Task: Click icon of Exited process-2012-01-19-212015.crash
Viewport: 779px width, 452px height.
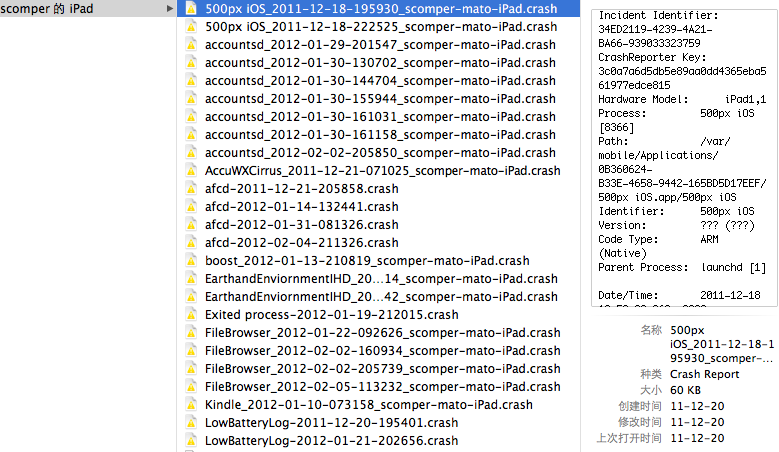Action: (191, 315)
